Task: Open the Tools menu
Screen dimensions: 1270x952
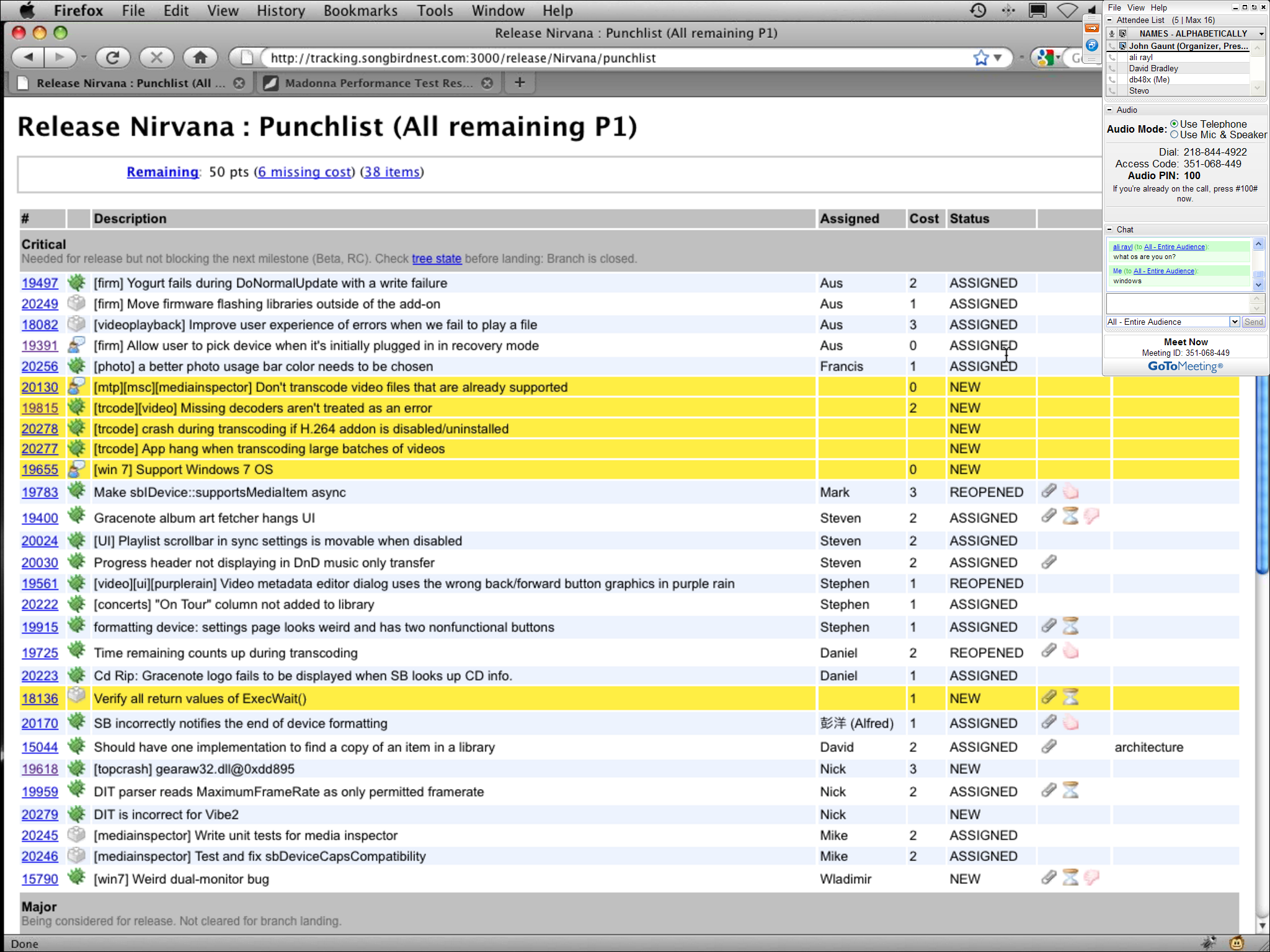Action: pos(435,11)
